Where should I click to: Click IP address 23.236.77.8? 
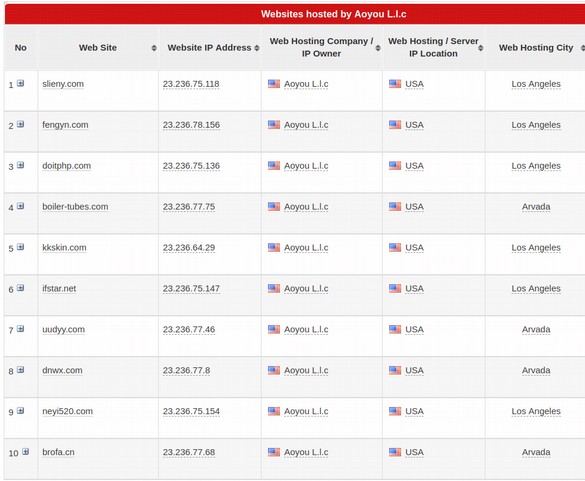point(187,370)
